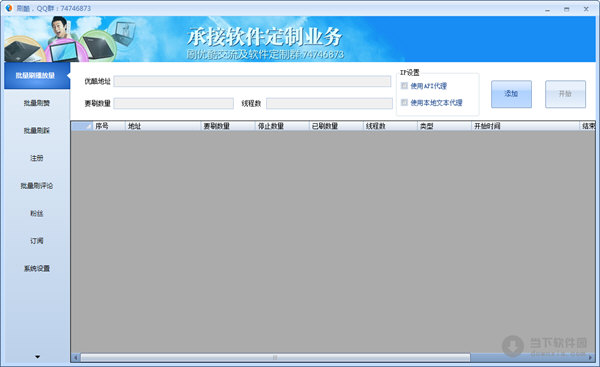This screenshot has height=367, width=600.
Task: Click the 添加 button
Action: point(511,94)
